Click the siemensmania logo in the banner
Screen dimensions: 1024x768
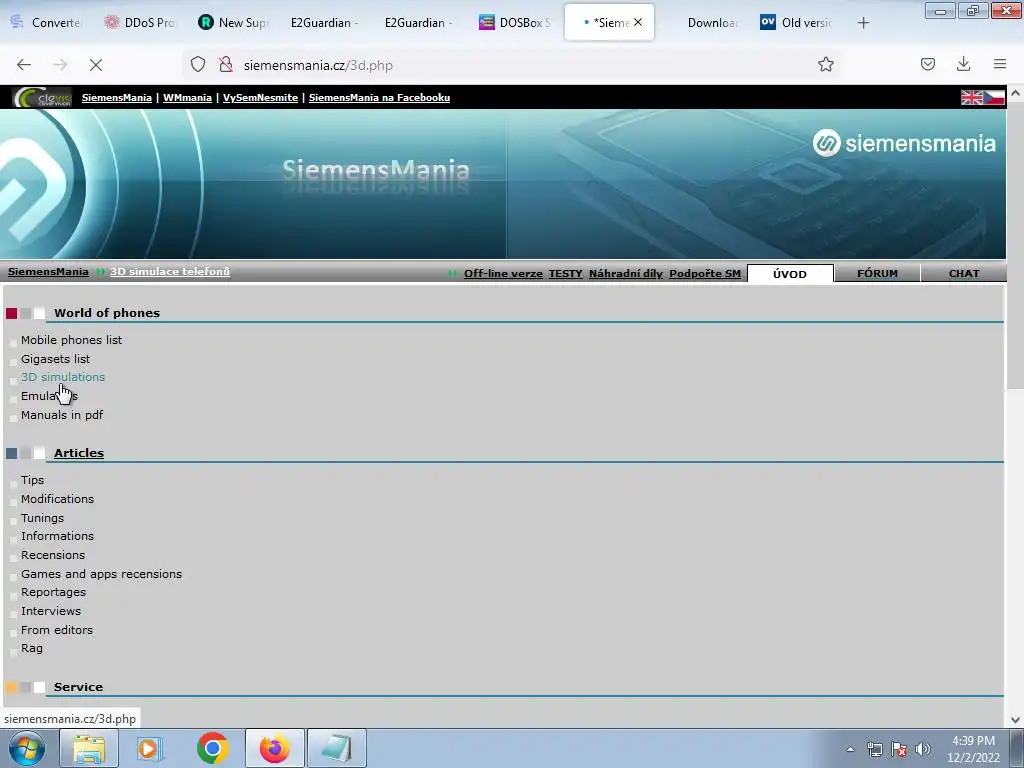coord(904,143)
